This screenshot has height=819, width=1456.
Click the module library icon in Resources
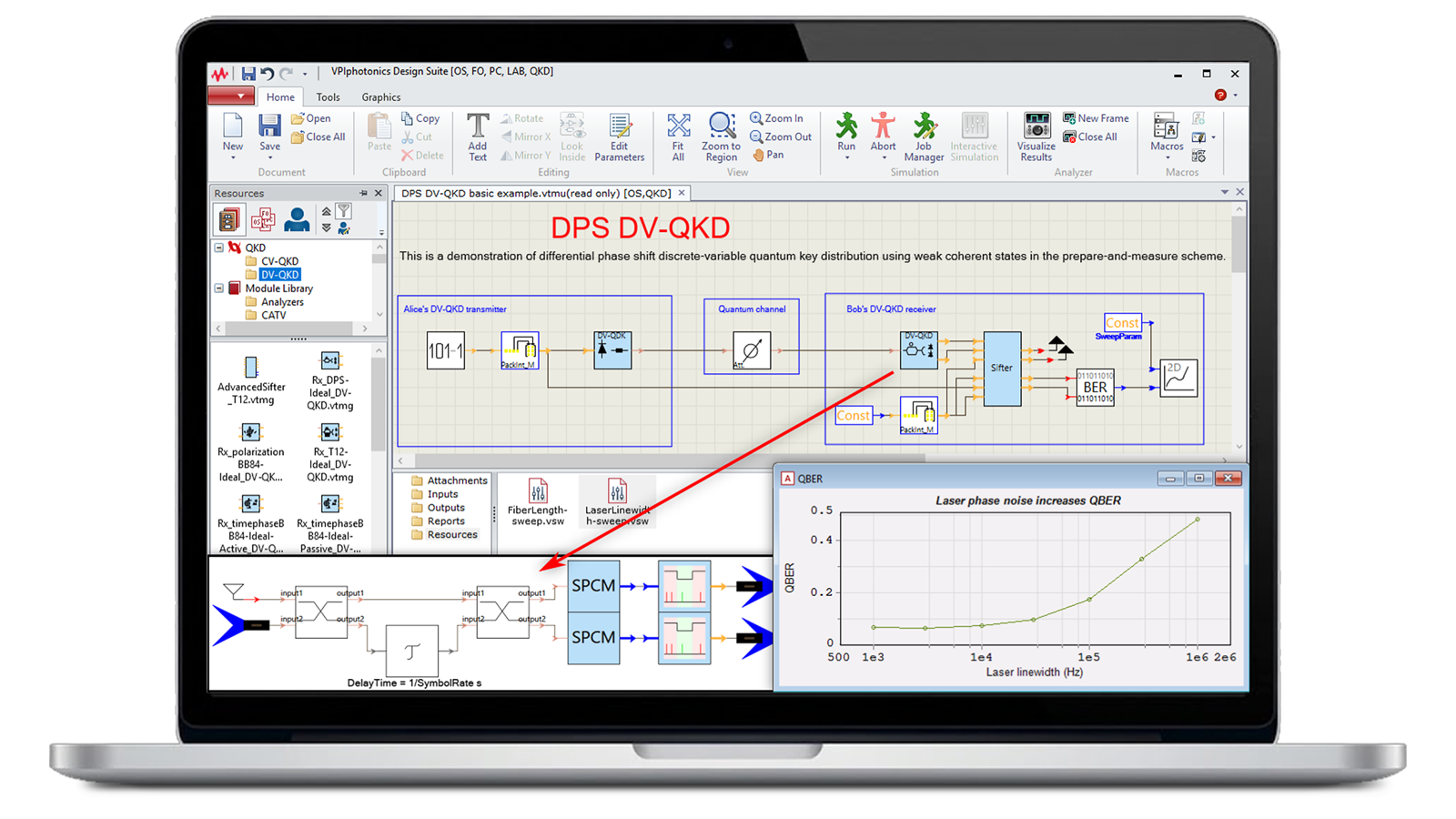228,219
